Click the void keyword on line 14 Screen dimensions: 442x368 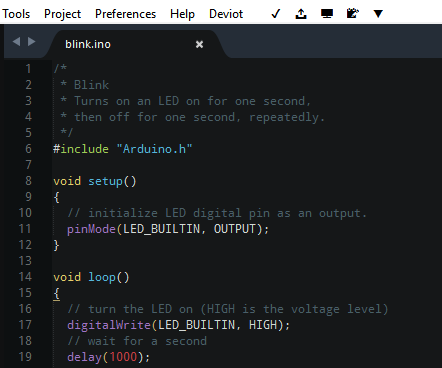(67, 277)
